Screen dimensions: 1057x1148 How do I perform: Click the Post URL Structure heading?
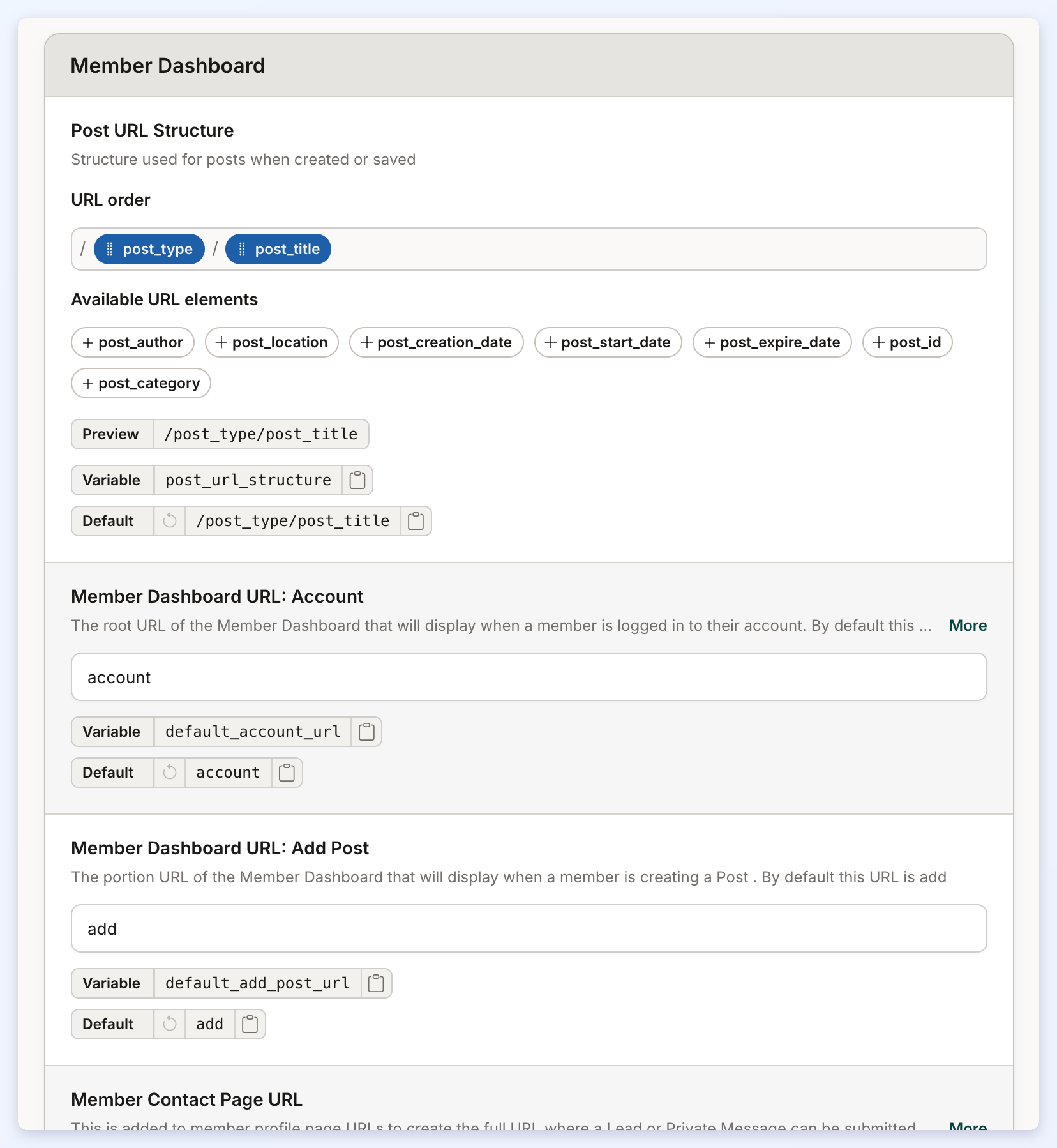(153, 130)
